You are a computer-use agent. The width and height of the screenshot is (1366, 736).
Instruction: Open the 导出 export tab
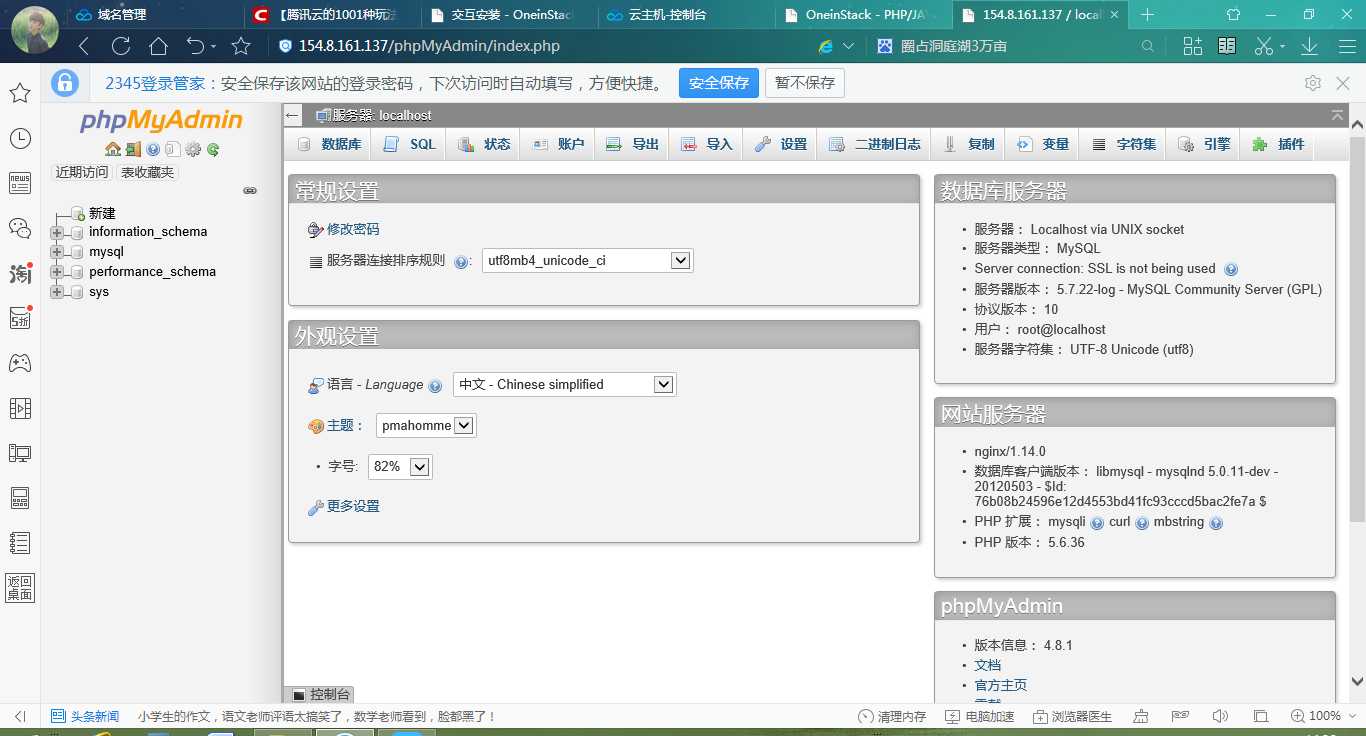(x=632, y=144)
